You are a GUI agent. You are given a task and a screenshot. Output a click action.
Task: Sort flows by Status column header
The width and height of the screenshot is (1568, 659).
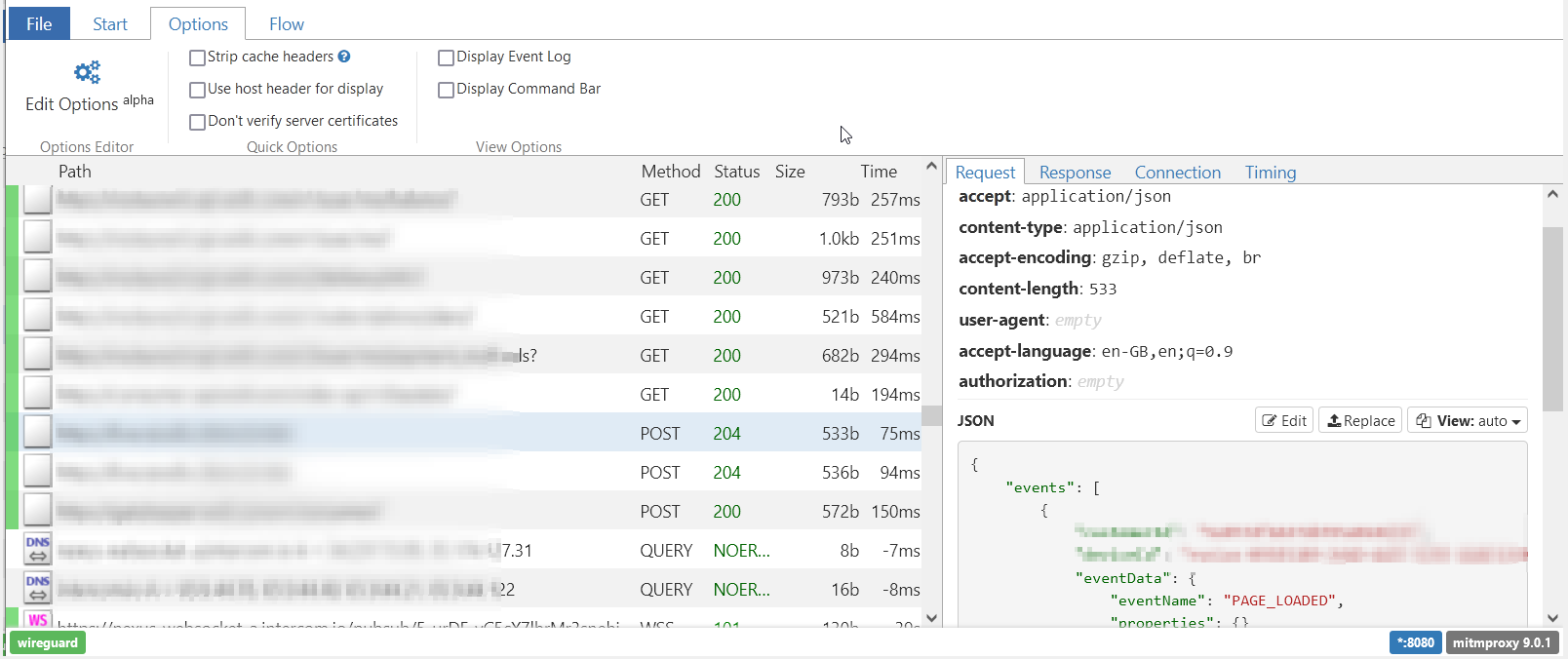click(x=737, y=172)
